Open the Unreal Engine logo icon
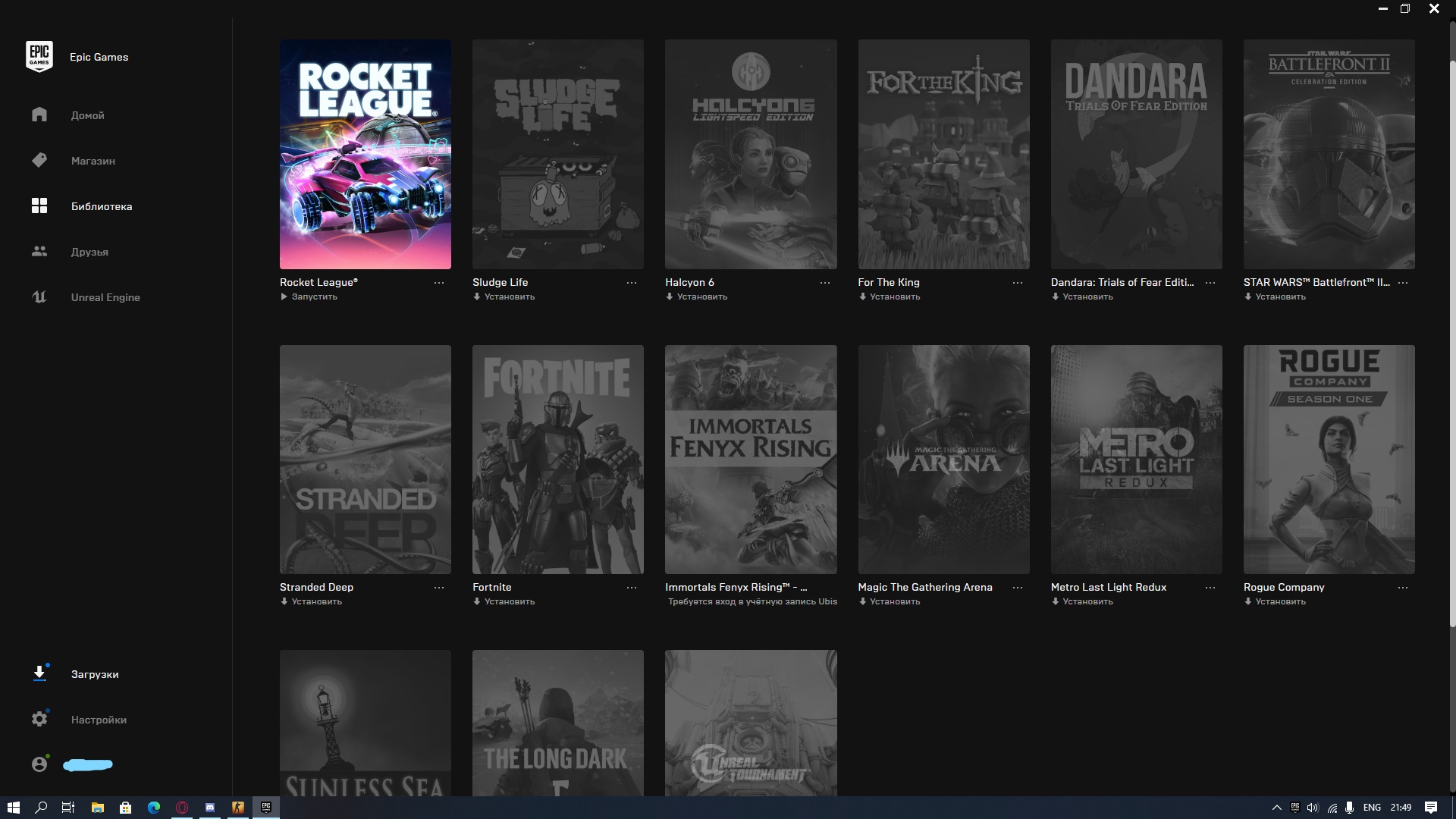The image size is (1456, 819). point(39,297)
